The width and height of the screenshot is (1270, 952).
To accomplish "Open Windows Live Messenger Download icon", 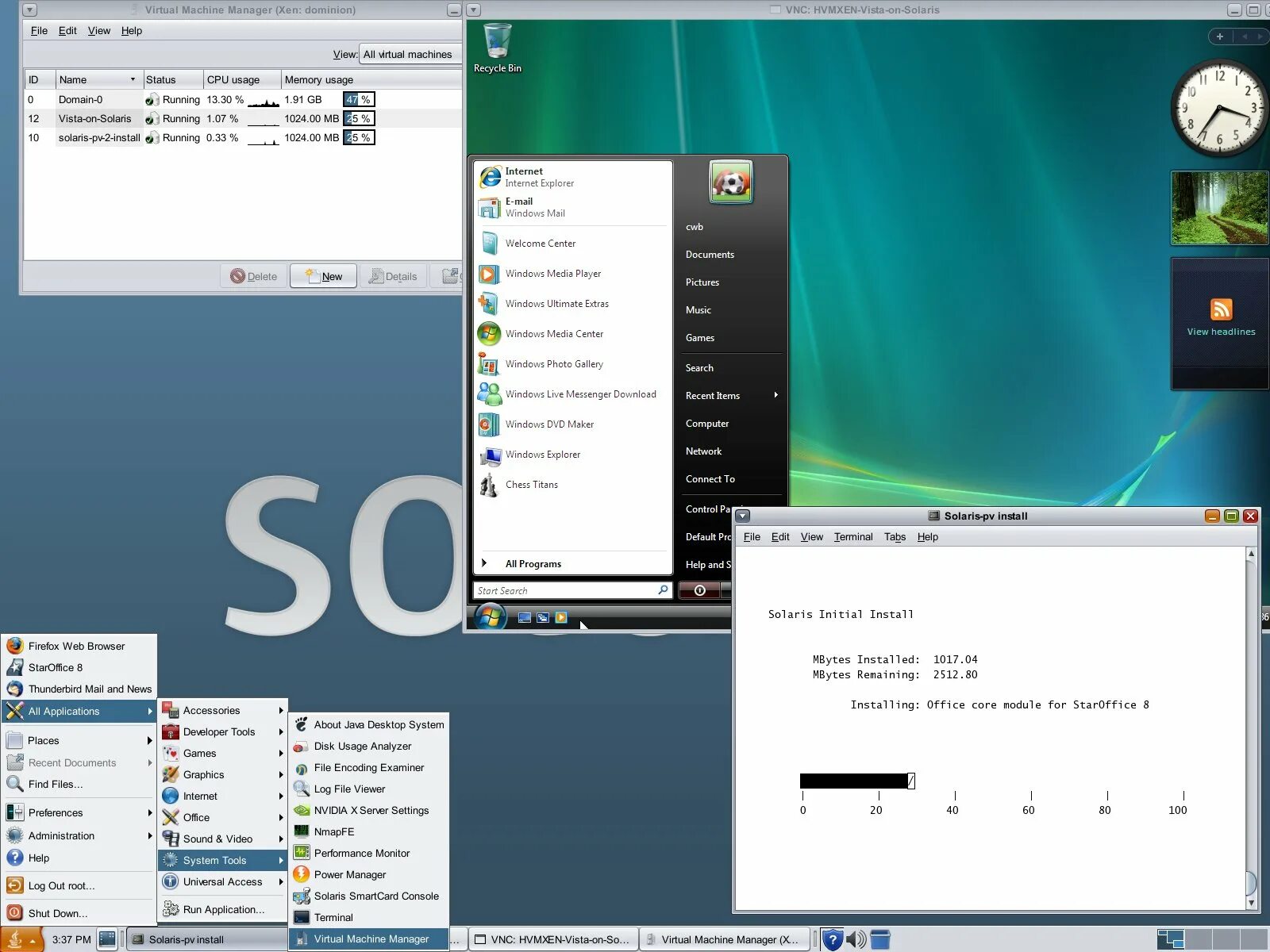I will coord(489,394).
